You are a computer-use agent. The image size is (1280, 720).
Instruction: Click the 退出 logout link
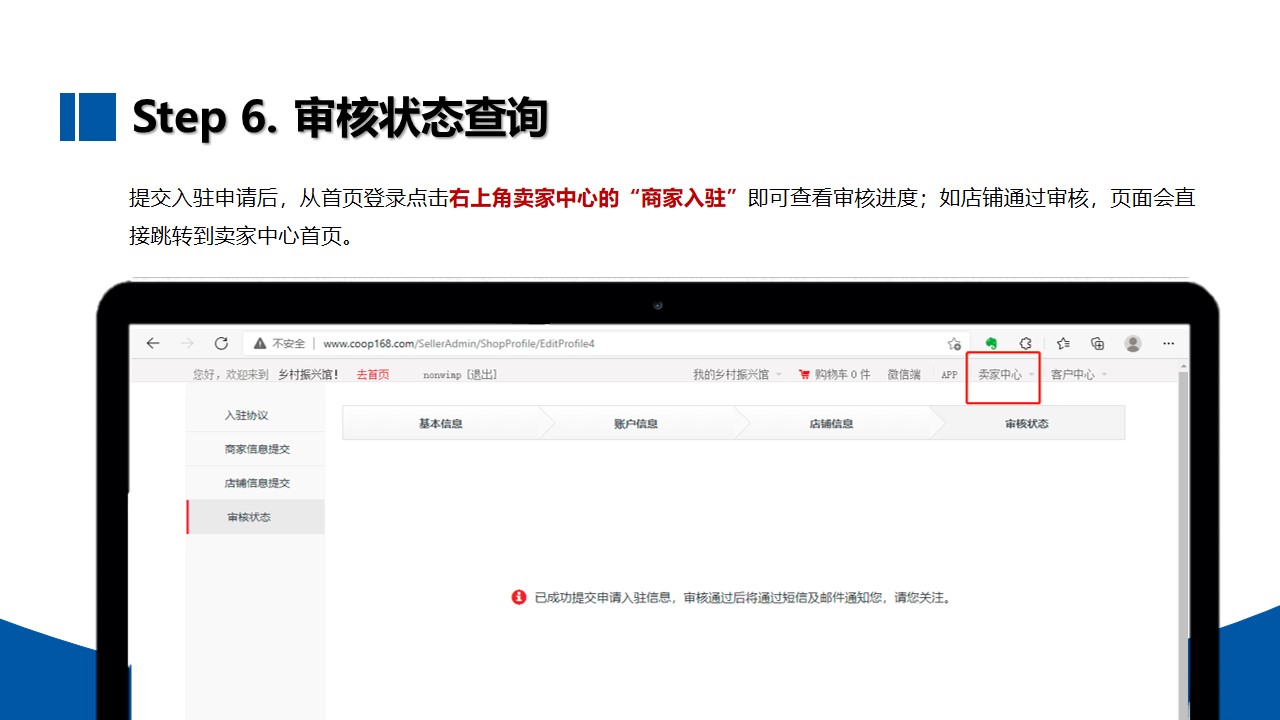(481, 375)
